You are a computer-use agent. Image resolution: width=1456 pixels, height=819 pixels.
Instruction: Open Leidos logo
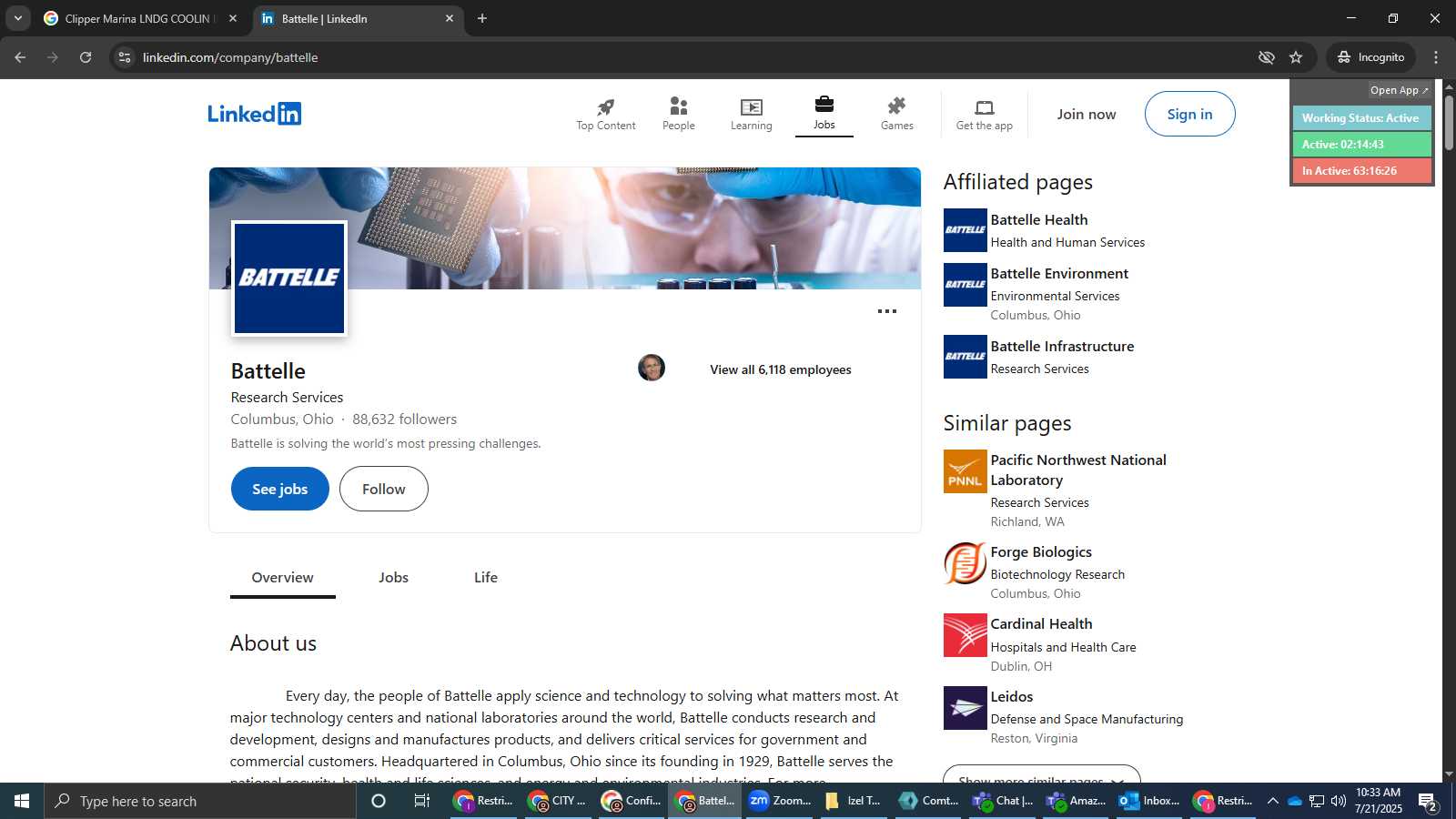coord(965,708)
